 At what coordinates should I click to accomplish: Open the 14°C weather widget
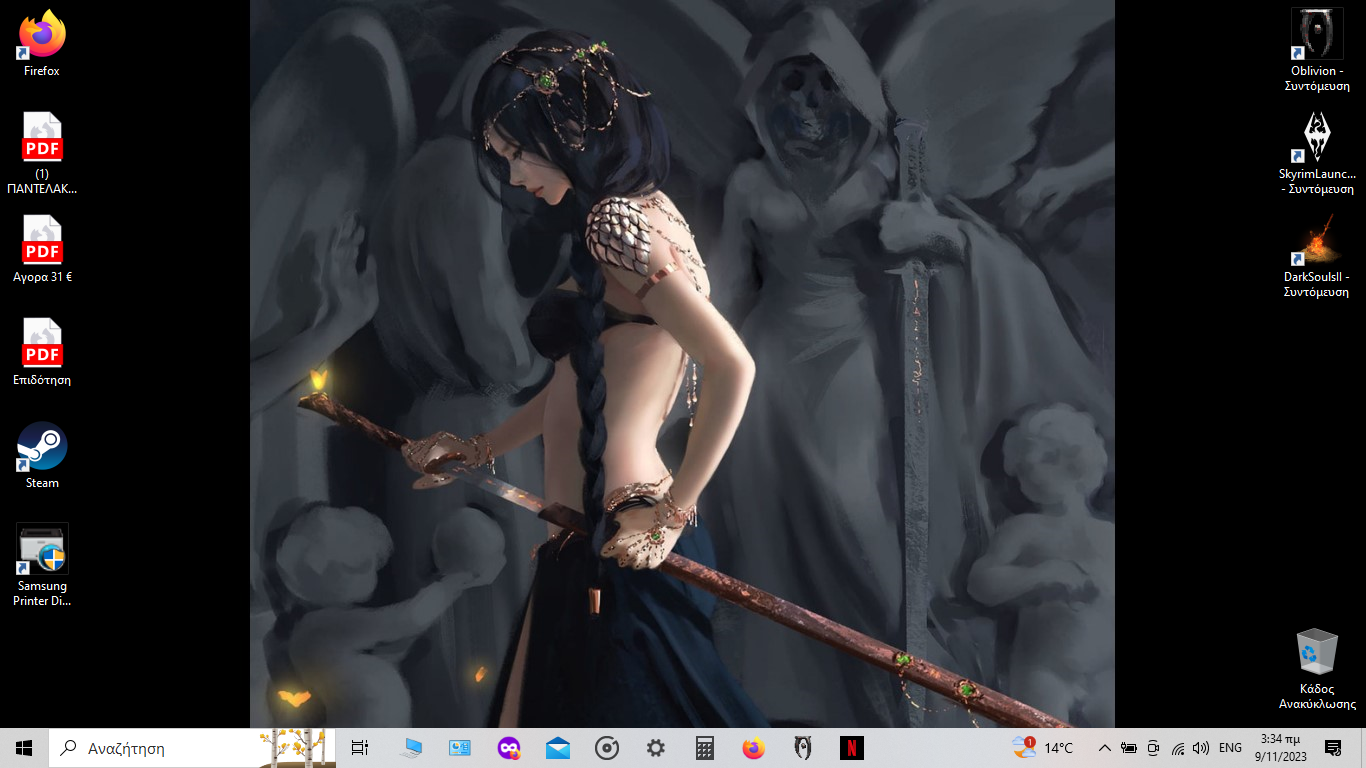pyautogui.click(x=1043, y=748)
